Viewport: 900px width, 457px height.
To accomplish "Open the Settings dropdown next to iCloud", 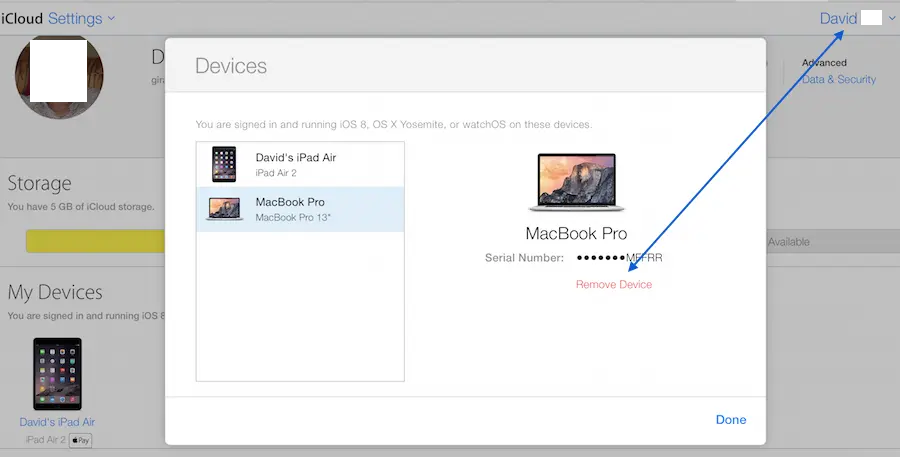I will 81,18.
